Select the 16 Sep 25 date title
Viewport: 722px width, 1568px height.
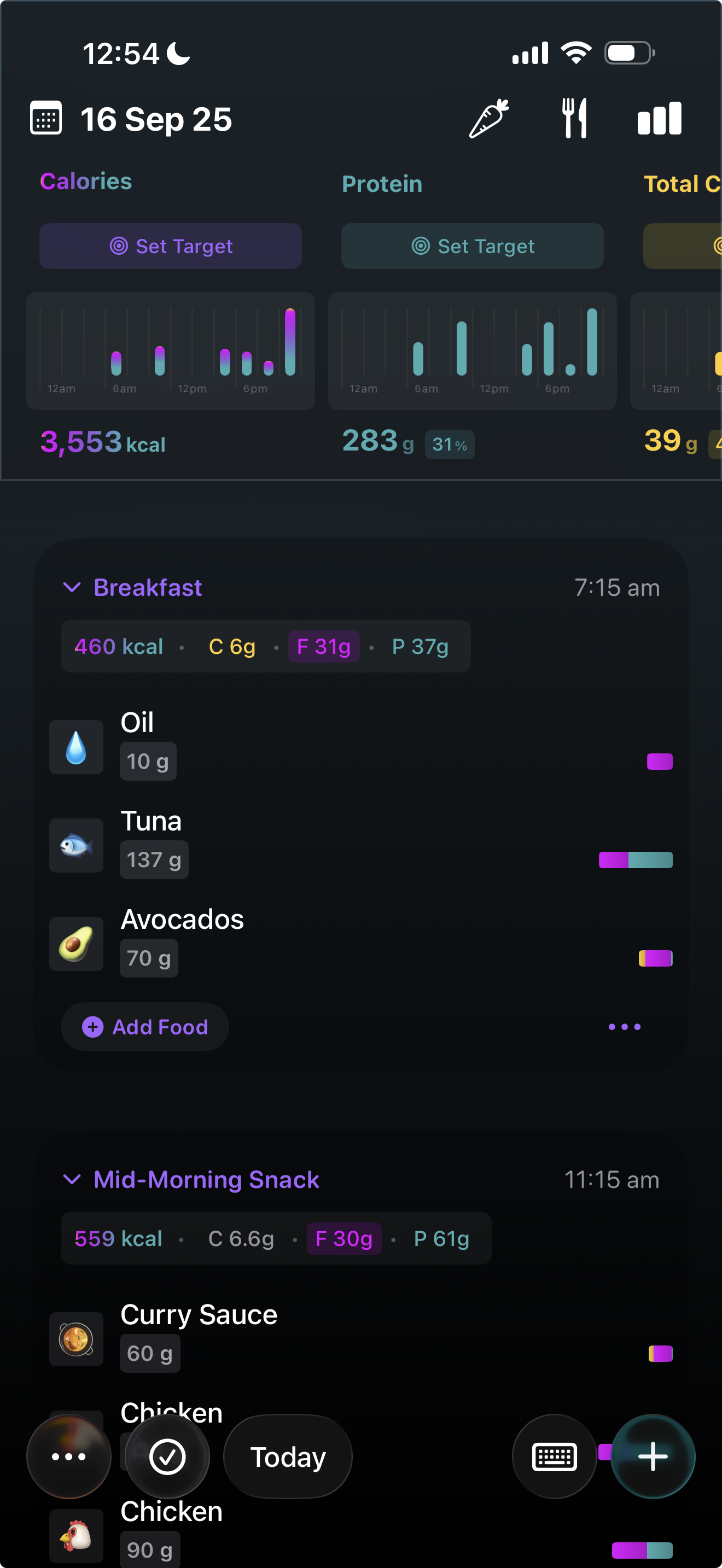[x=156, y=119]
